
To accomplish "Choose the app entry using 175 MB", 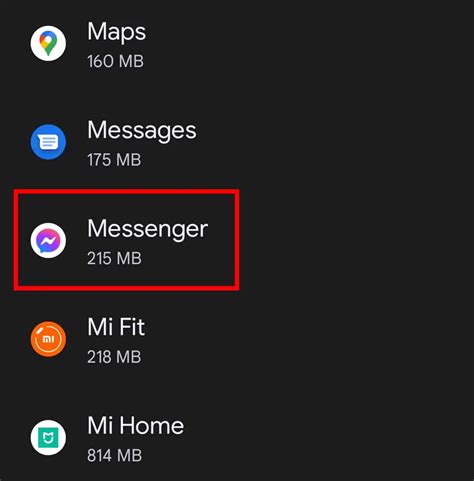I will coord(237,142).
